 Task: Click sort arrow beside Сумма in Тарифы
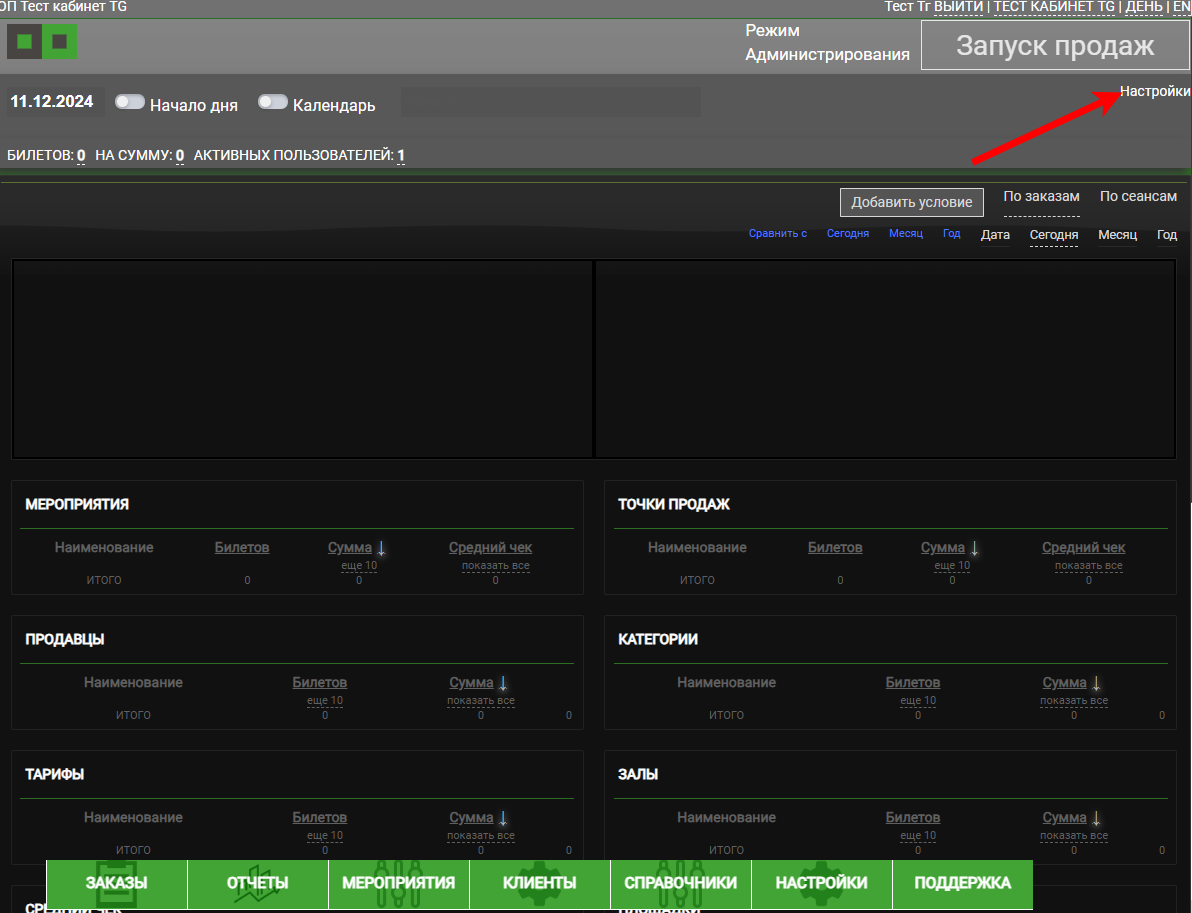[x=503, y=818]
